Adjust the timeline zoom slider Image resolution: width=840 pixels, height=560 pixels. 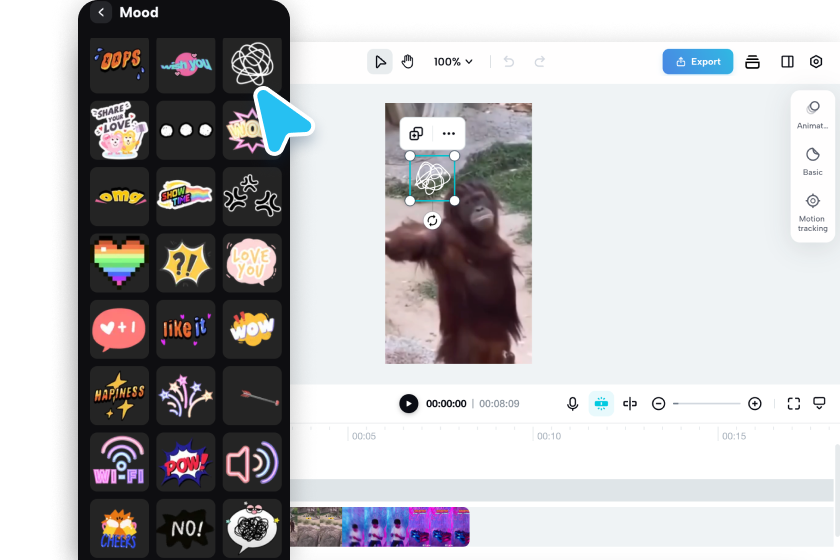coord(706,404)
